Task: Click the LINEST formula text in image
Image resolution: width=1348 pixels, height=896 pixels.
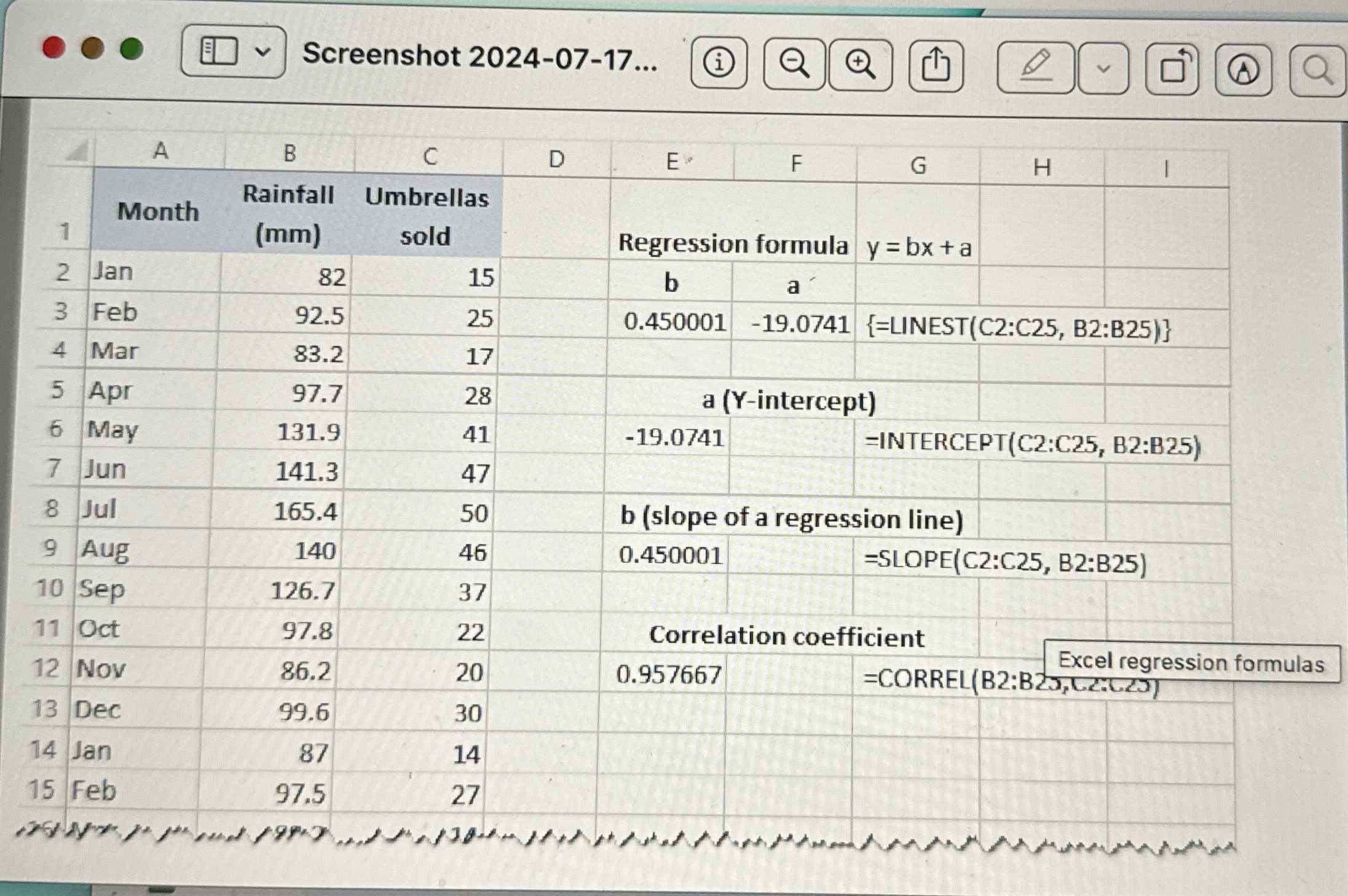Action: point(1019,329)
